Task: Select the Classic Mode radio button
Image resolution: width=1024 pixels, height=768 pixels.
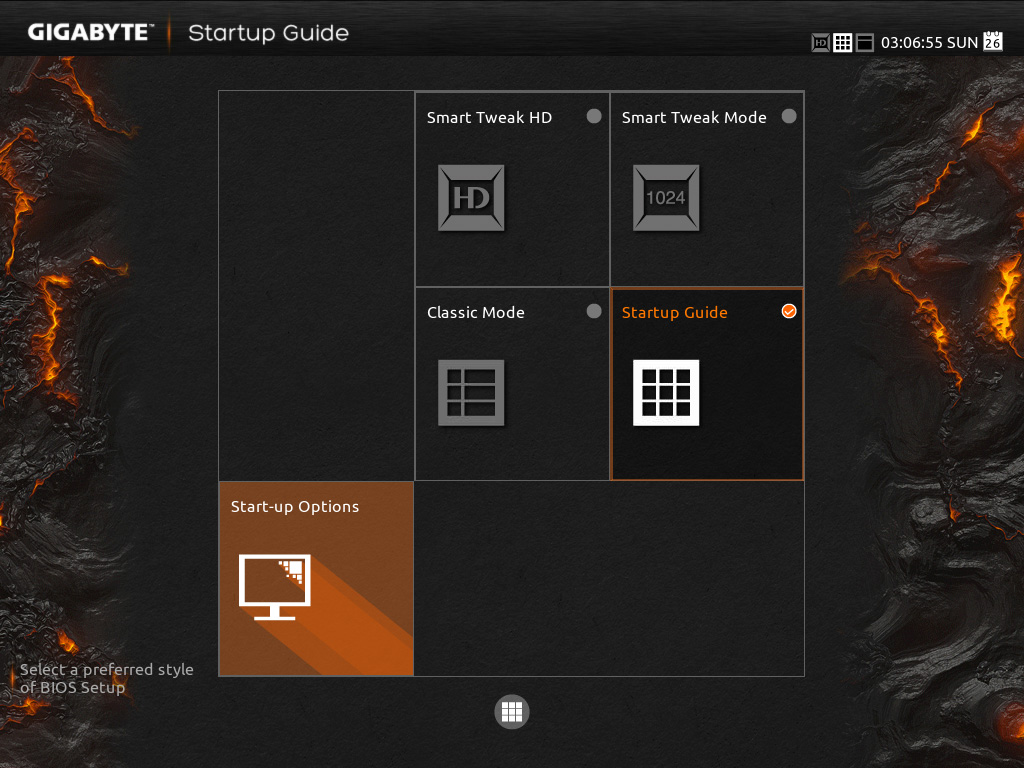Action: pyautogui.click(x=594, y=311)
